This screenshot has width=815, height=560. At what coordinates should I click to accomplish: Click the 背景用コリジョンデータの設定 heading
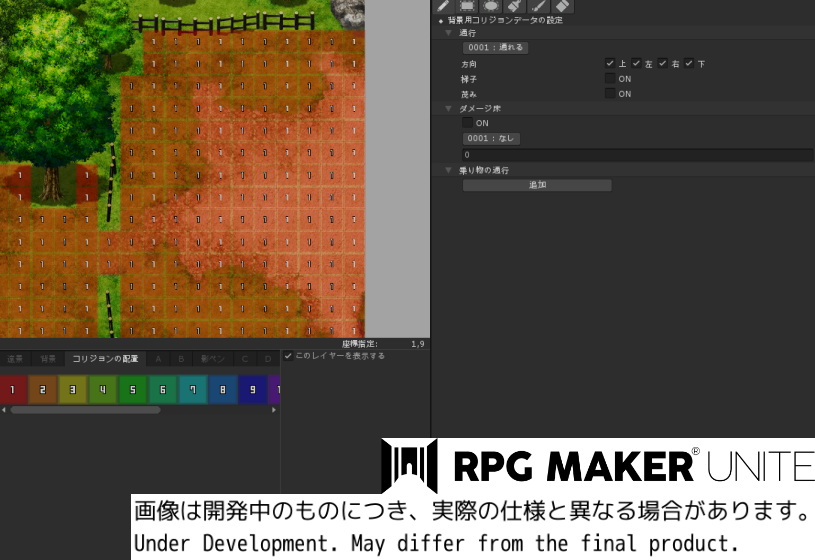[x=505, y=20]
